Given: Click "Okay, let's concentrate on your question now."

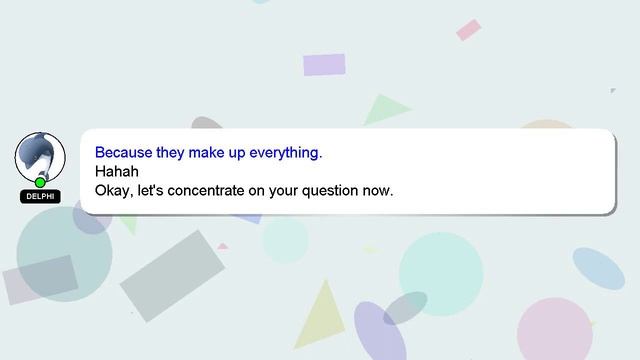Looking at the screenshot, I should click(x=244, y=191).
